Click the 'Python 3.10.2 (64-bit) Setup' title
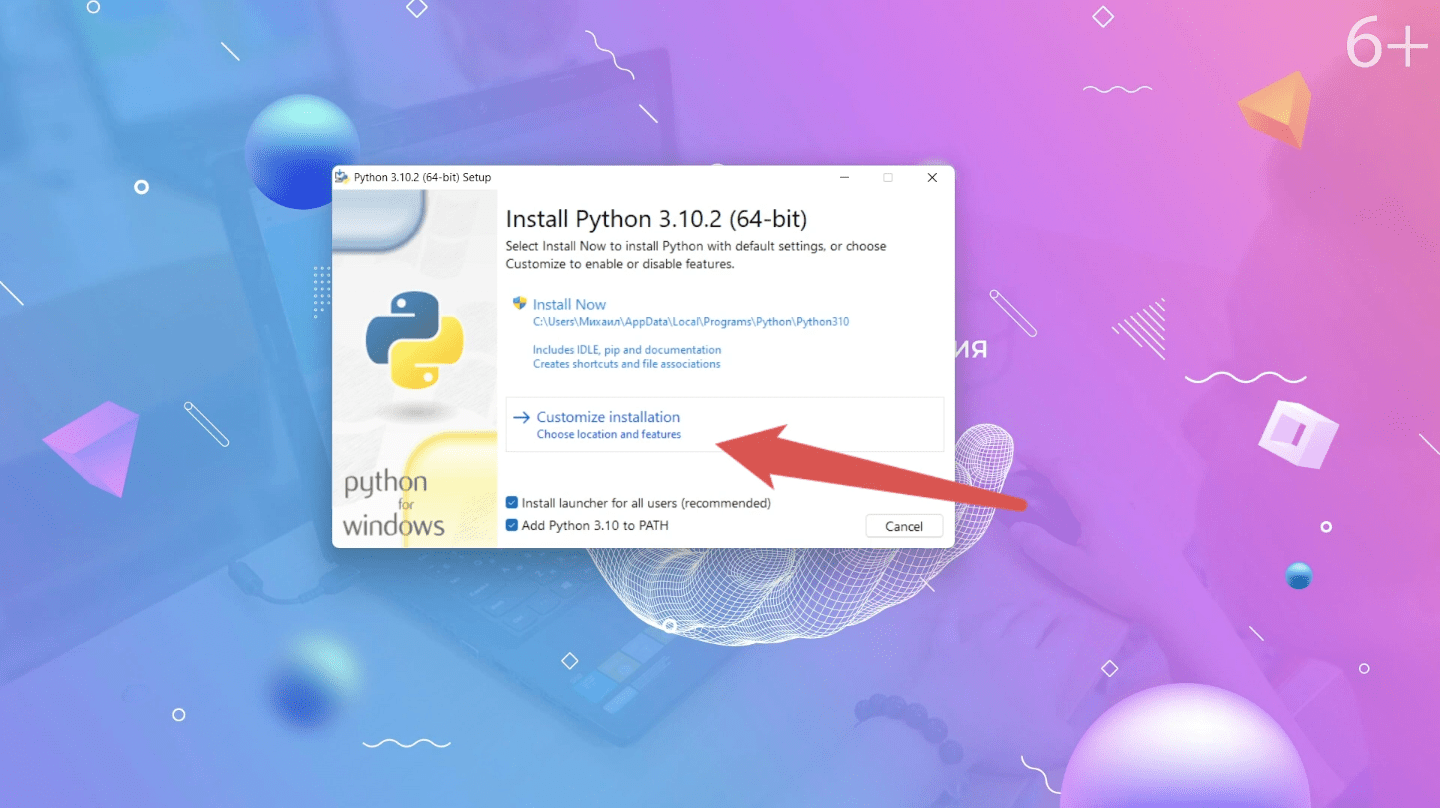The width and height of the screenshot is (1440, 808). [423, 178]
